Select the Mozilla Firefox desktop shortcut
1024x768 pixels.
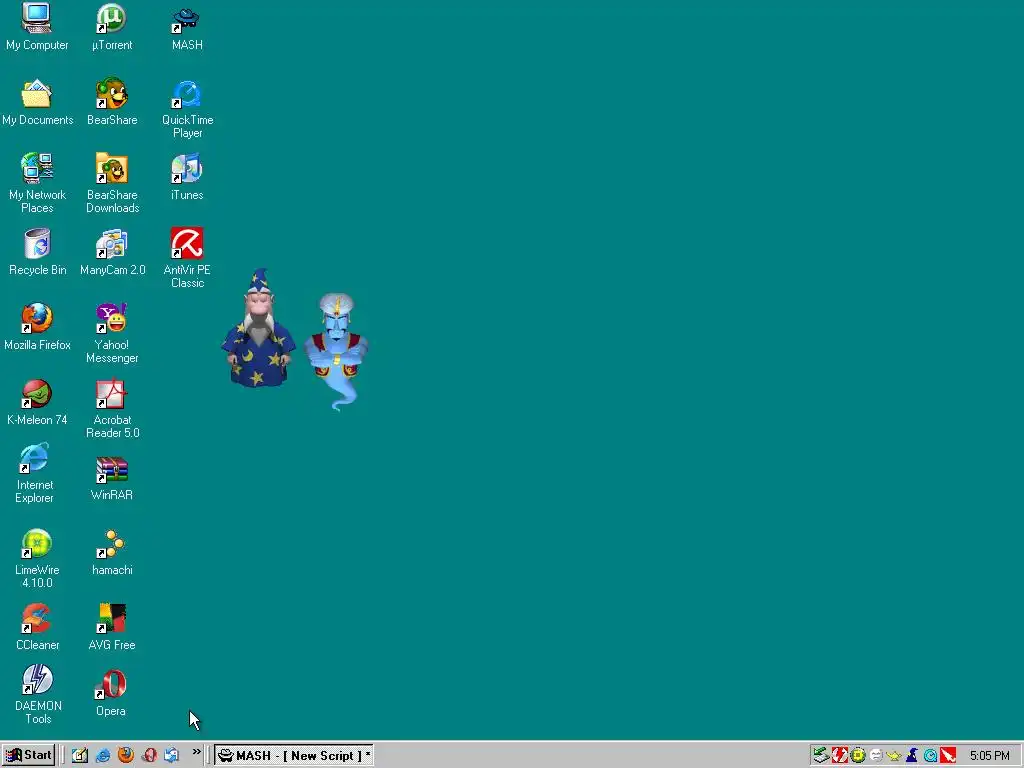tap(37, 327)
